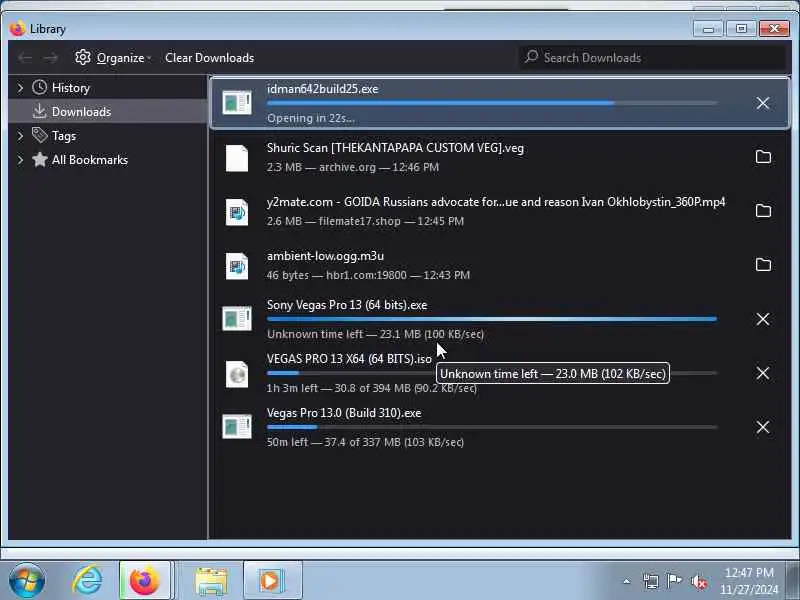This screenshot has width=800, height=600.
Task: Expand the Tags tree node
Action: pyautogui.click(x=20, y=136)
